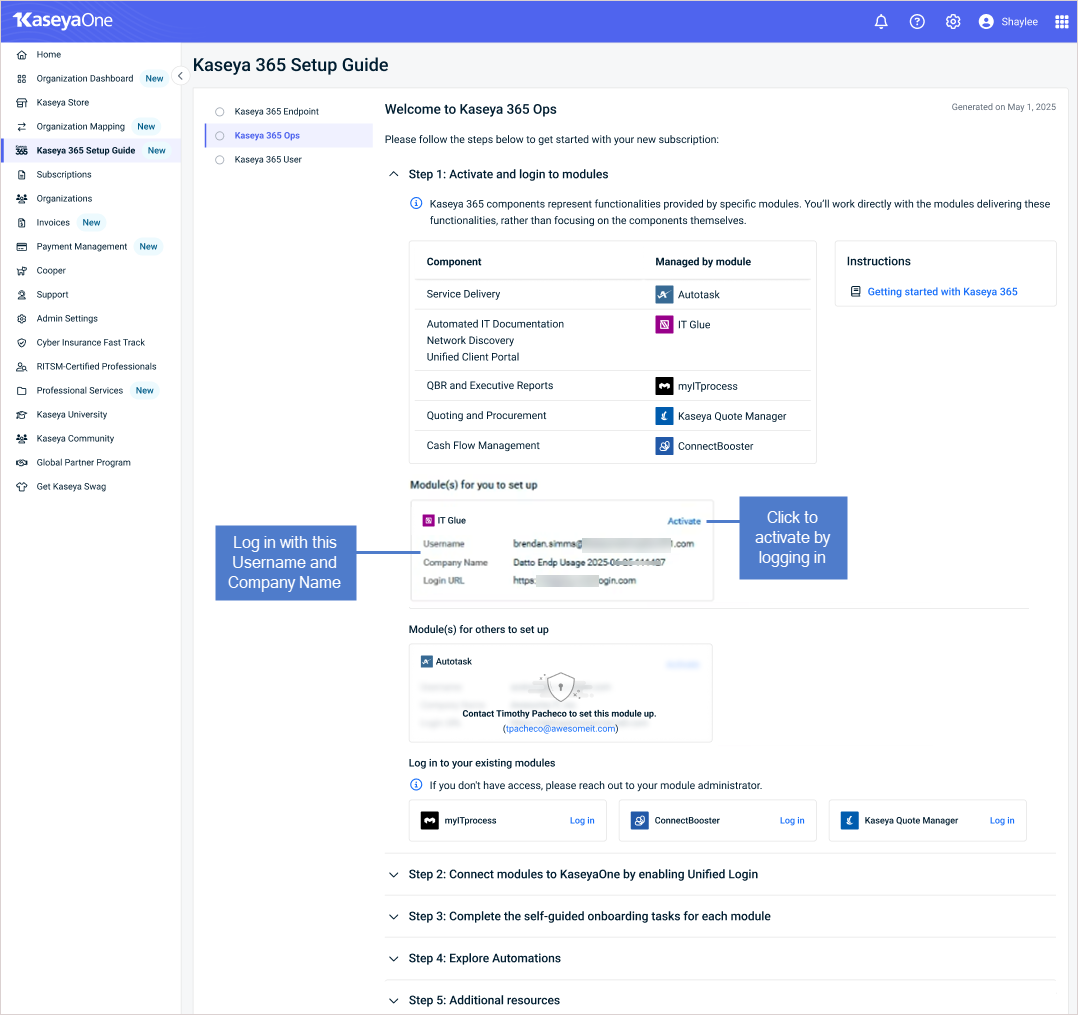Click the Get Kaseya Swag shirt icon
Screen dimensions: 1078x1015
pos(21,487)
